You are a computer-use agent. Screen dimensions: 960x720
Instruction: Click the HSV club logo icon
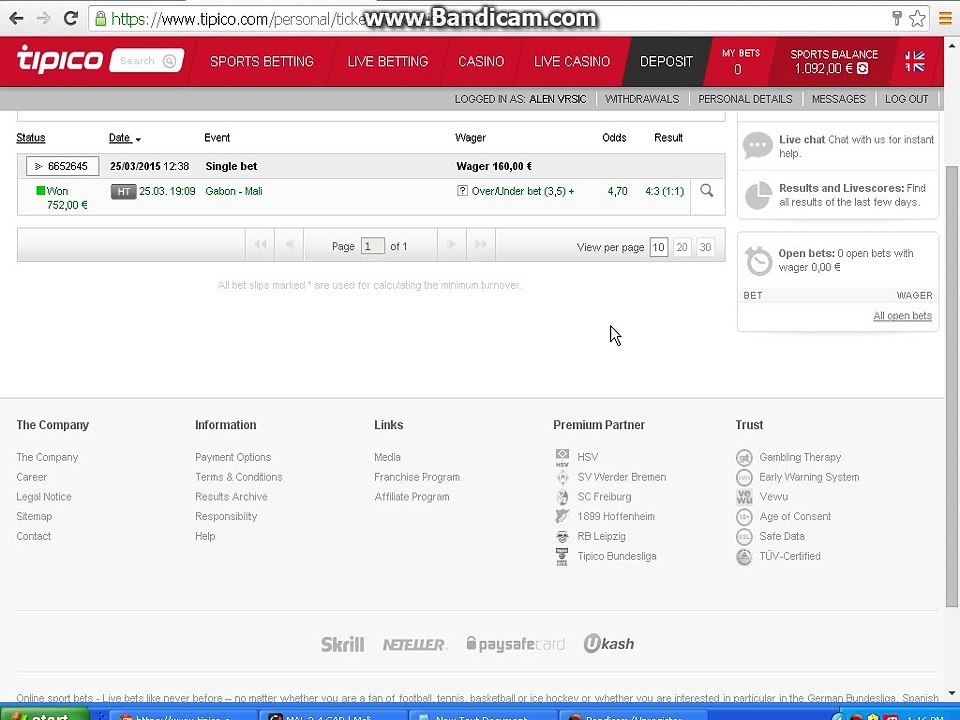pos(562,457)
